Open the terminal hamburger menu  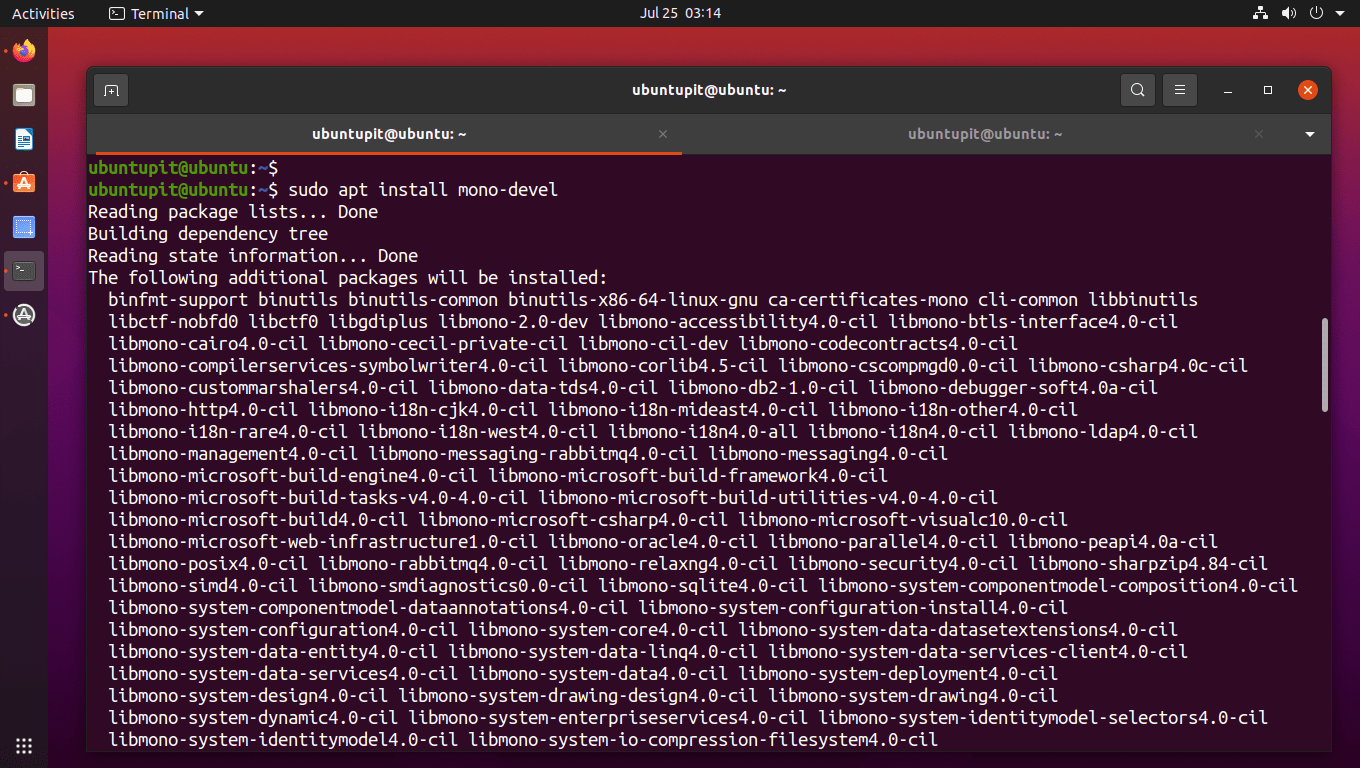click(x=1179, y=90)
